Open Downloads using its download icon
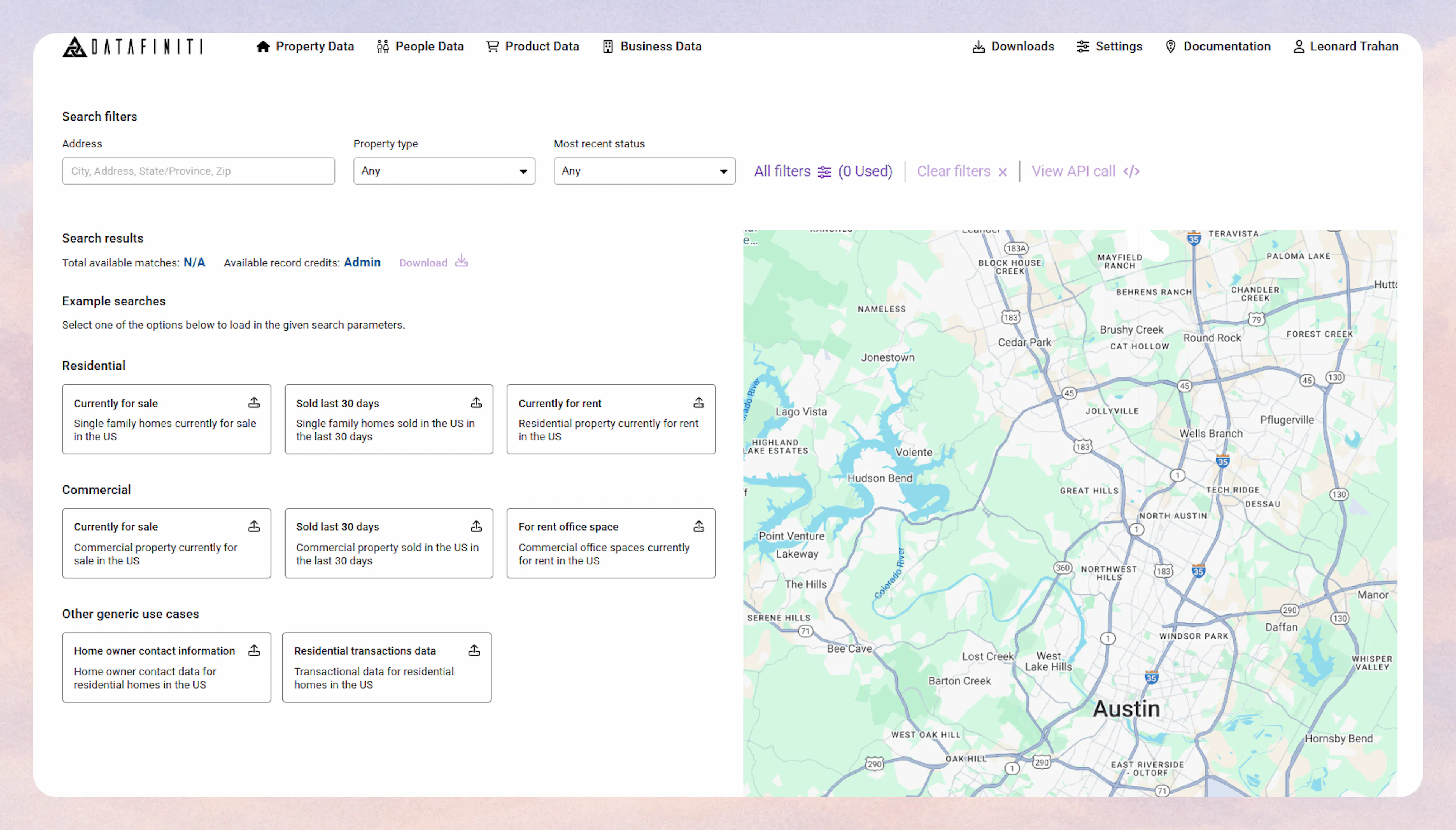Screen dimensions: 1456x830 [979, 46]
